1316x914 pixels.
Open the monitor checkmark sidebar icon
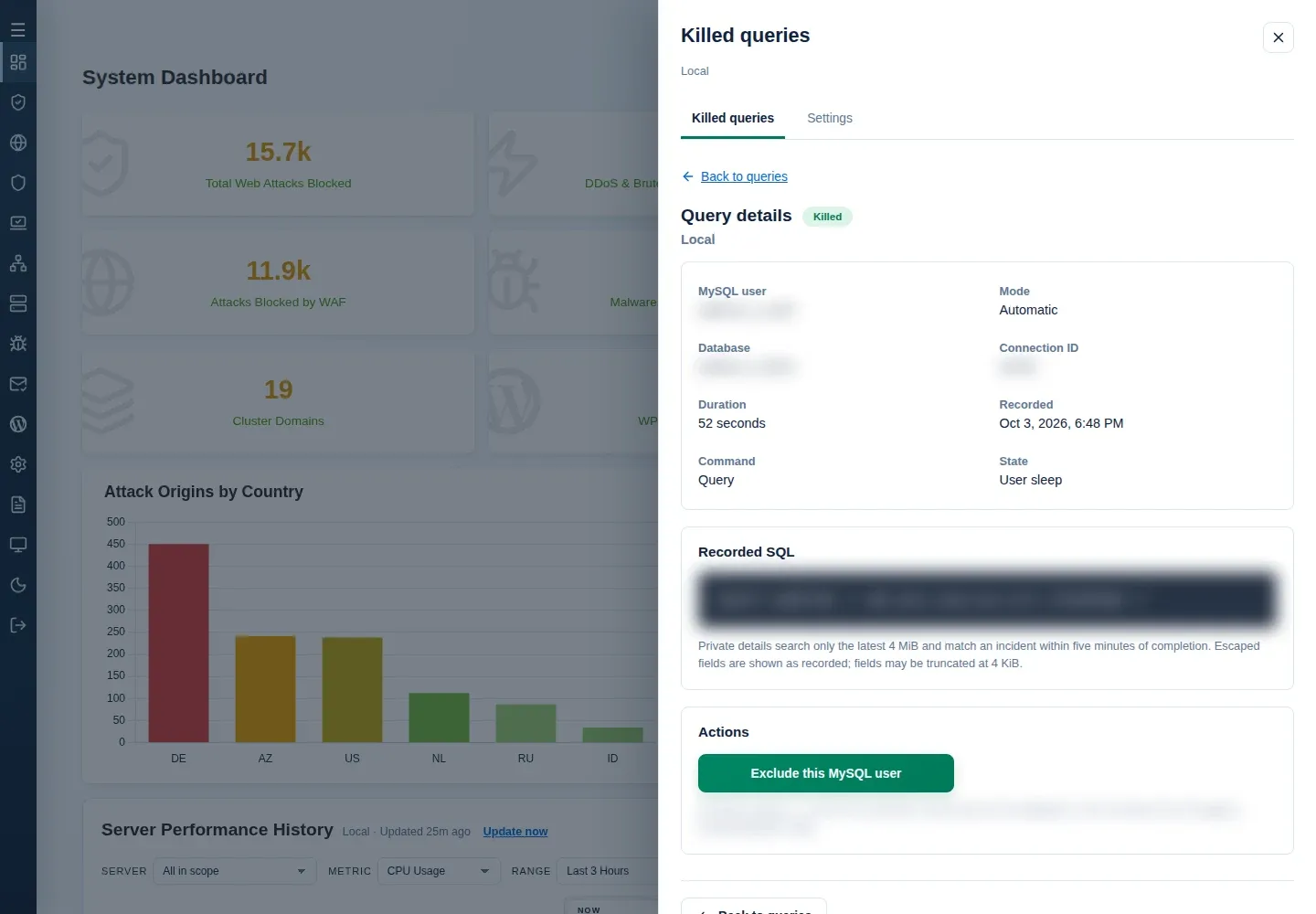[18, 223]
